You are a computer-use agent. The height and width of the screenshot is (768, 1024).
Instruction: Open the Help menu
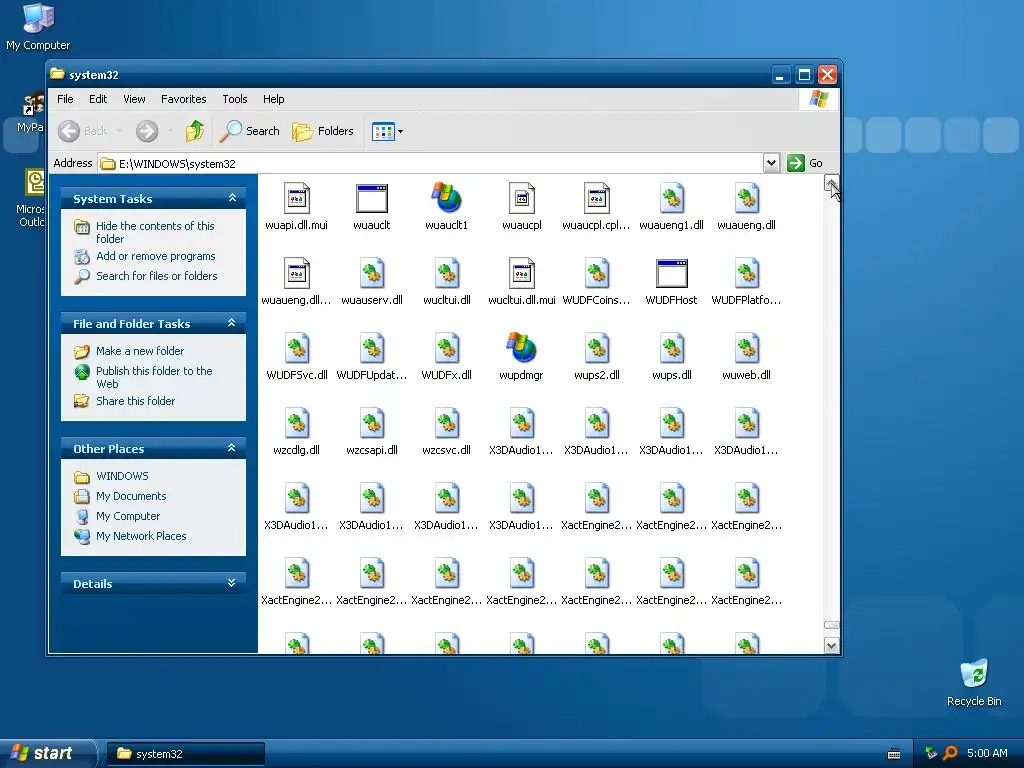click(x=274, y=99)
